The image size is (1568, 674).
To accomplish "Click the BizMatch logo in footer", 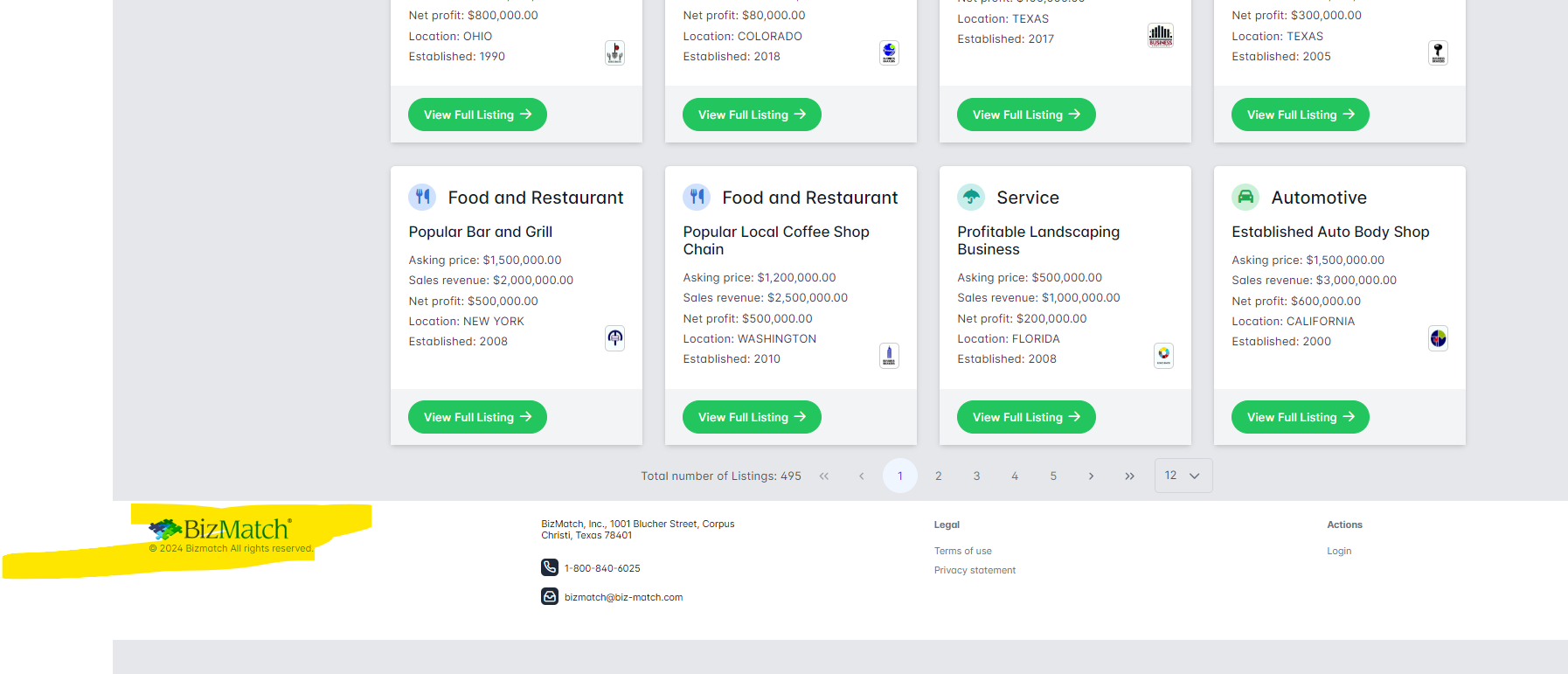I will point(220,529).
